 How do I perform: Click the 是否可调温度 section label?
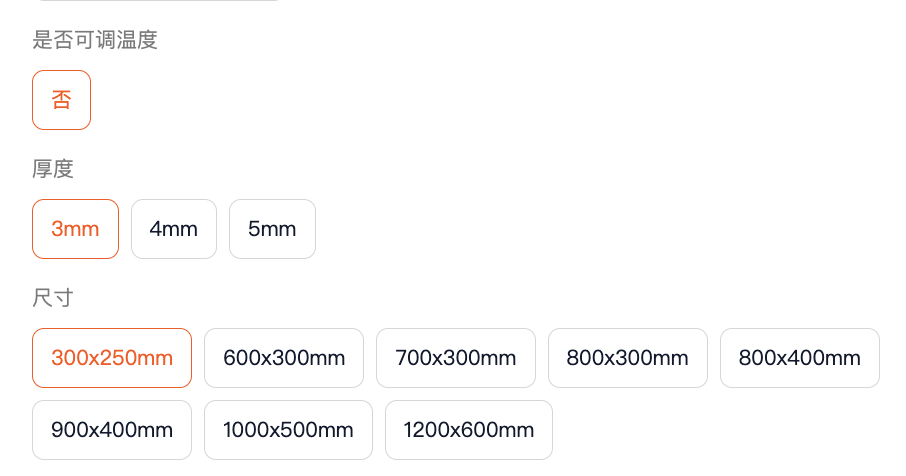pos(95,41)
